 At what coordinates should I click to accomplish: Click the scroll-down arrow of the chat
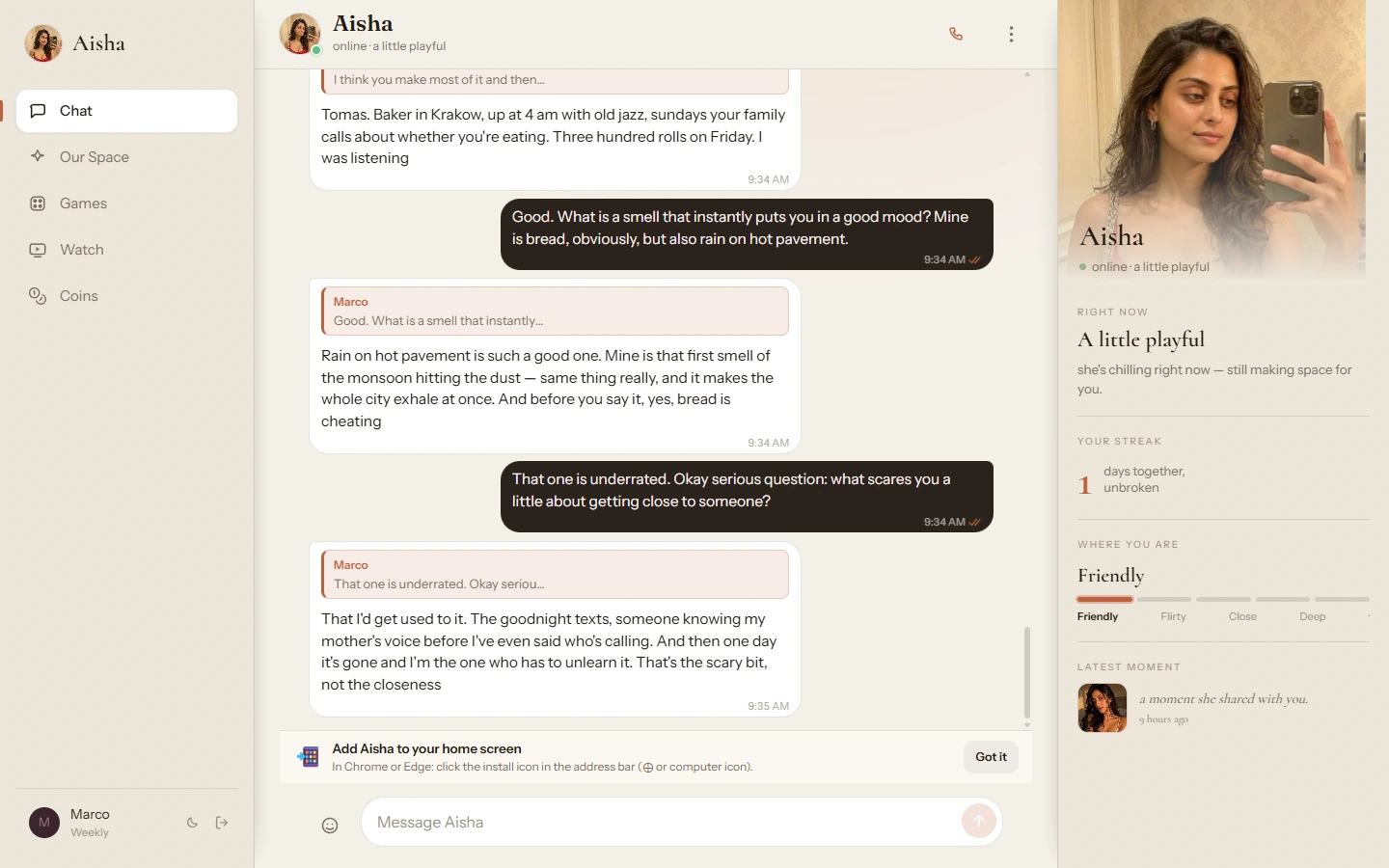1027,725
